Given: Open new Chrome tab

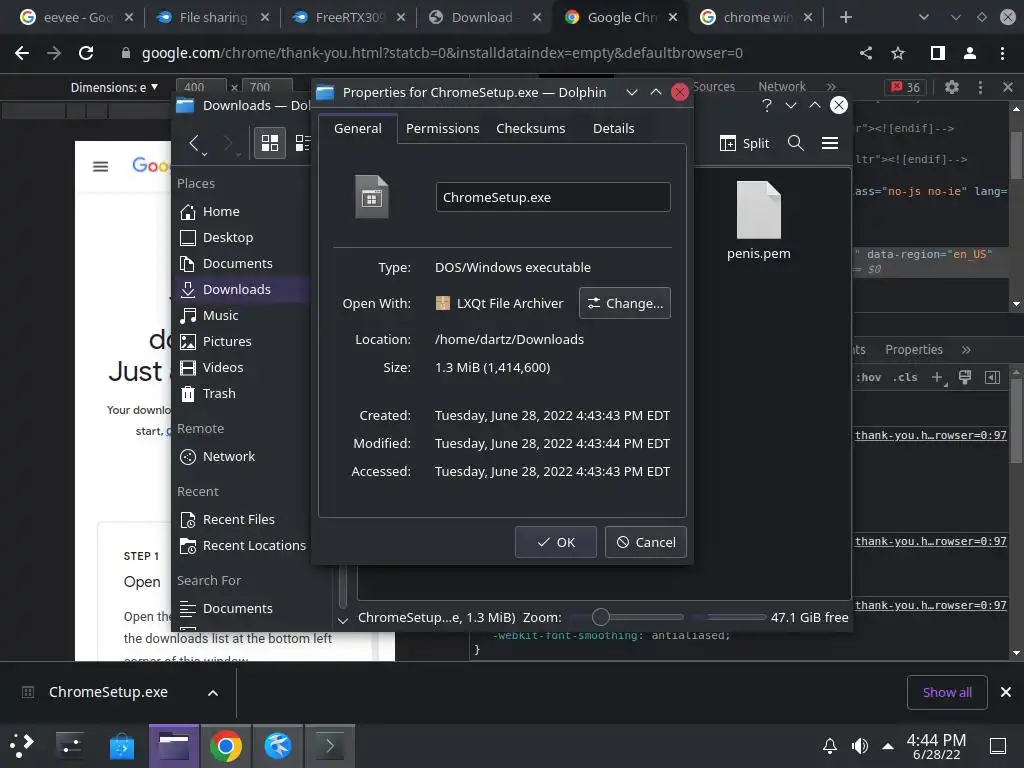Looking at the screenshot, I should tap(846, 17).
